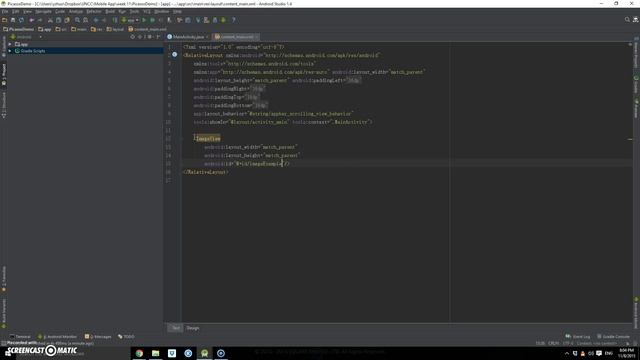Open the Navigate menu
Screen dimensions: 640x360
(x=43, y=11)
